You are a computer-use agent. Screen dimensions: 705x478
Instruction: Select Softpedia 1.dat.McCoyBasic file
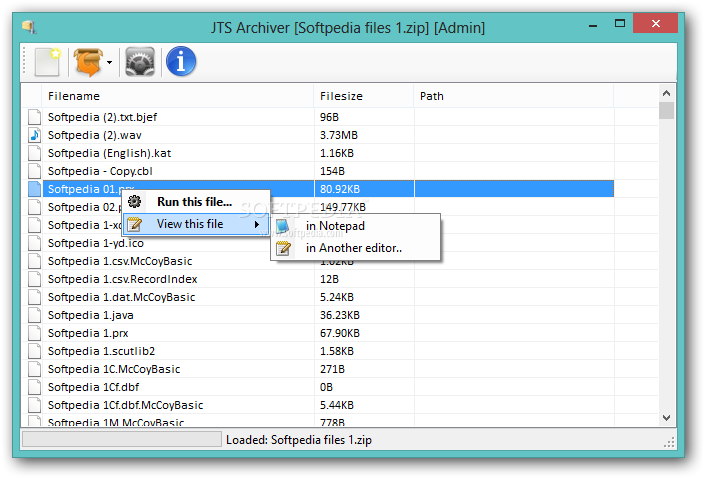tap(121, 297)
